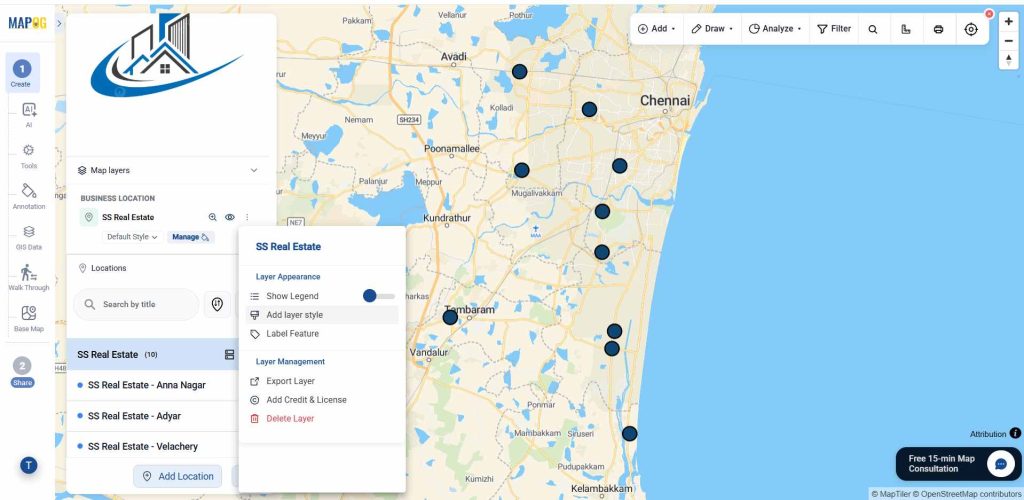
Task: Open the Analyze dropdown menu
Action: (x=775, y=29)
